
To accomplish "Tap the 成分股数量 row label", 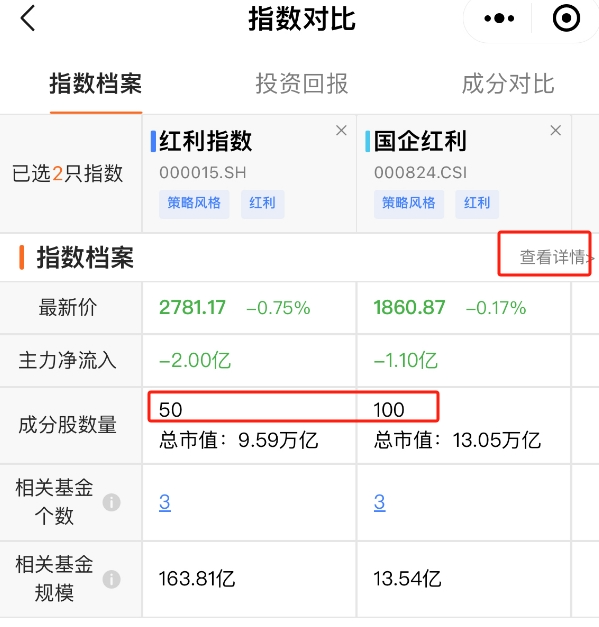I will pyautogui.click(x=68, y=425).
